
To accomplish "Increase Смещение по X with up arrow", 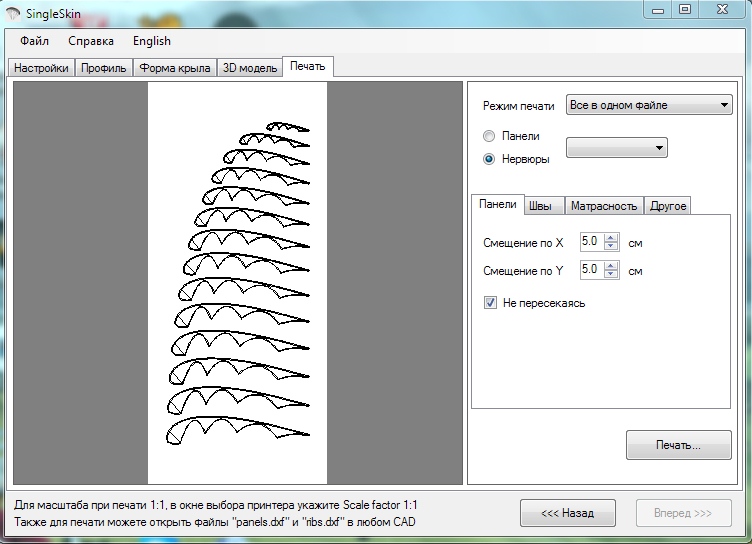I will click(x=611, y=237).
